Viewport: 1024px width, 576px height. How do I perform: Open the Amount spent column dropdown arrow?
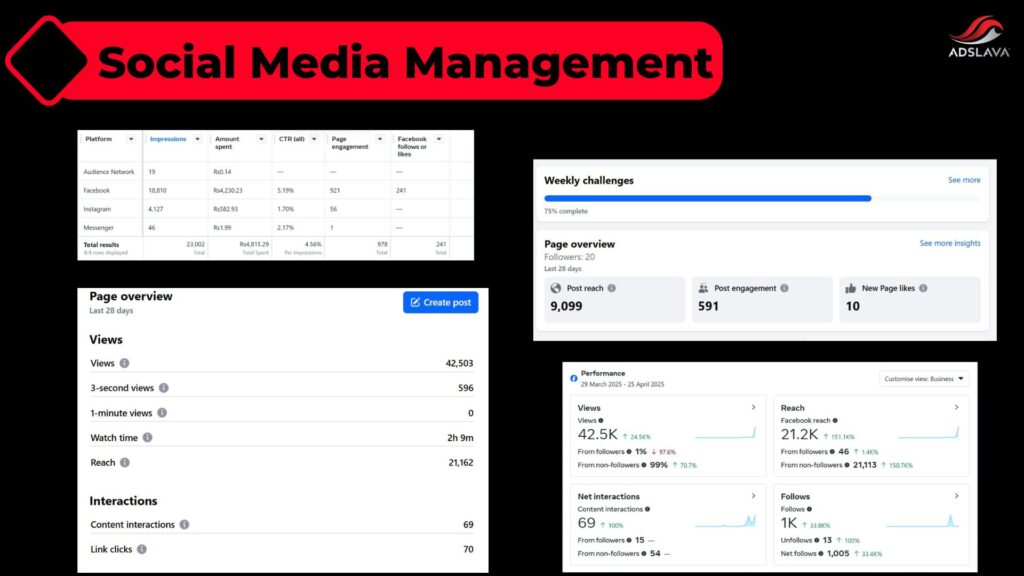[x=261, y=139]
